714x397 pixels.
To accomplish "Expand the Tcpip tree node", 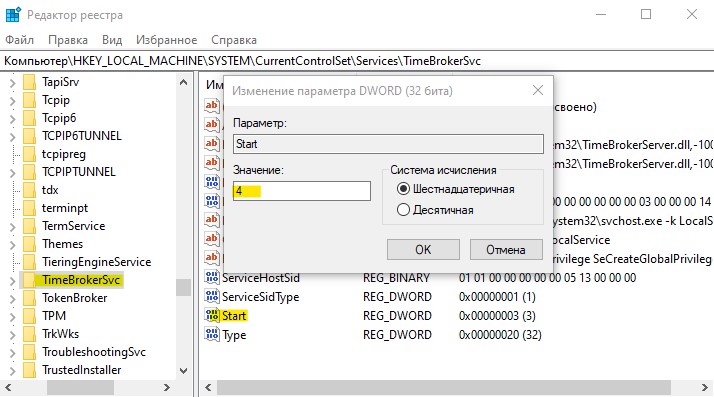I will [x=12, y=100].
